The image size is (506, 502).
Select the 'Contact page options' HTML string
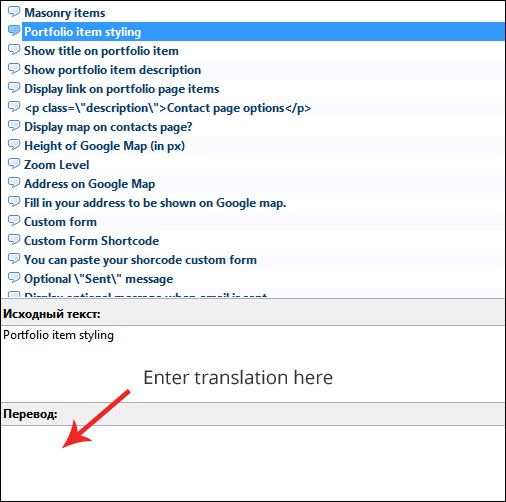(168, 108)
